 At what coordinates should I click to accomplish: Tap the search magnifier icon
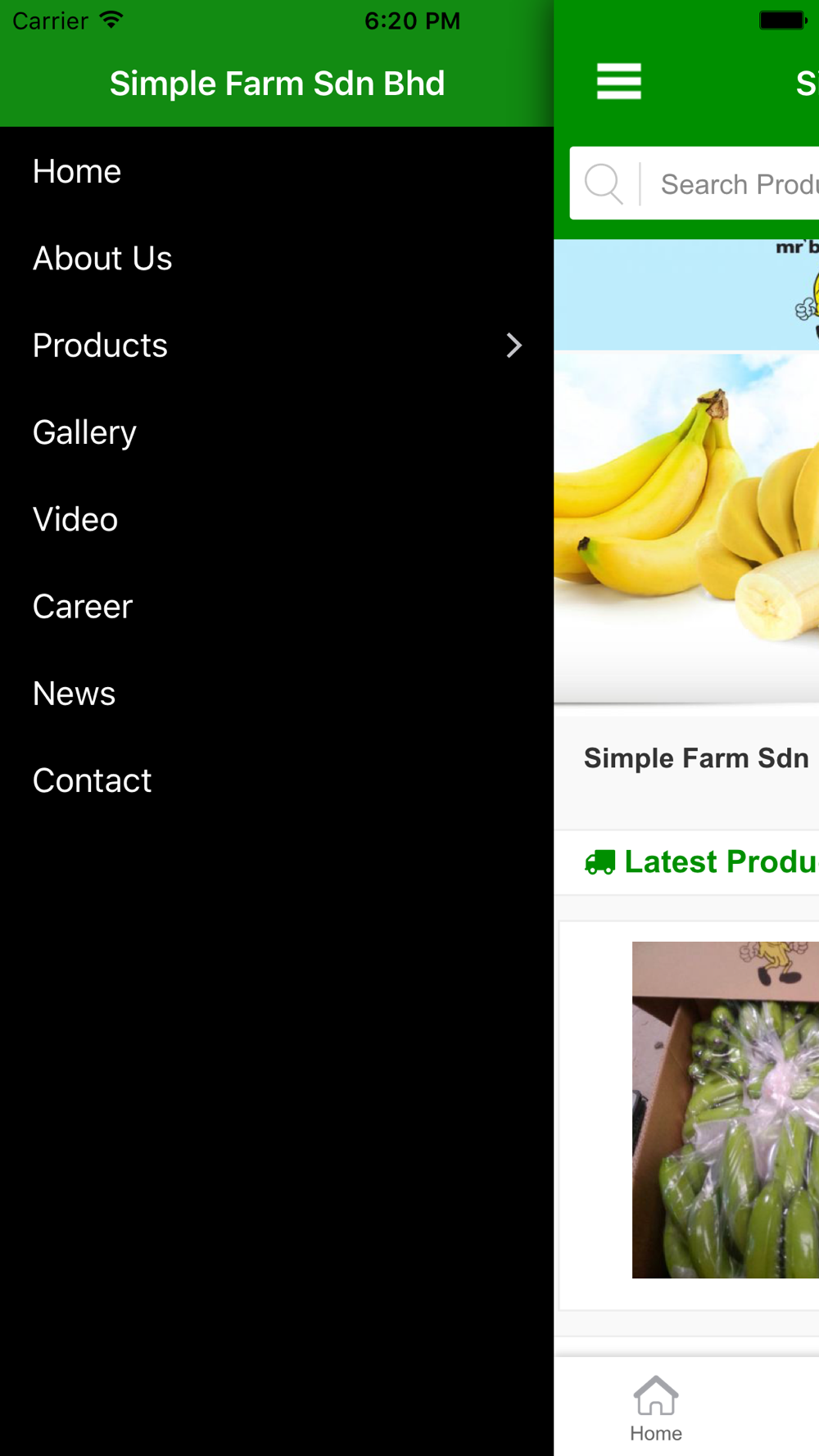[x=604, y=183]
